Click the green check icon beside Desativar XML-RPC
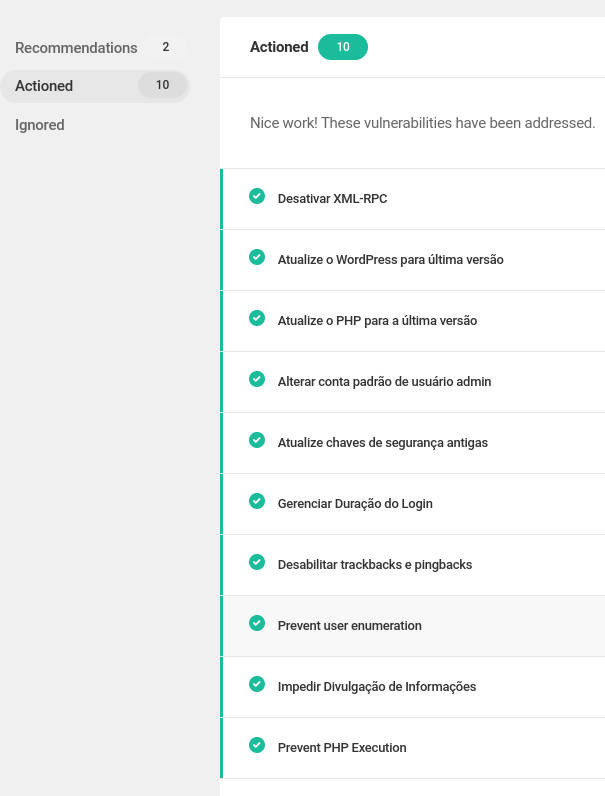605x796 pixels. click(x=257, y=196)
